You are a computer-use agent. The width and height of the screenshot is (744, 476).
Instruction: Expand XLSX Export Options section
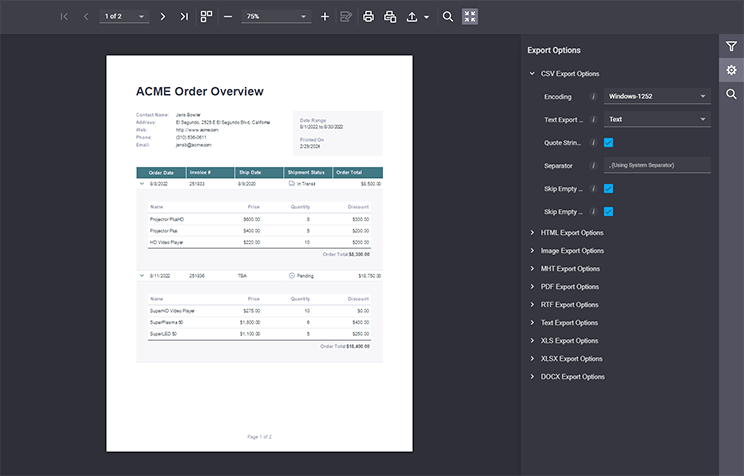point(571,359)
